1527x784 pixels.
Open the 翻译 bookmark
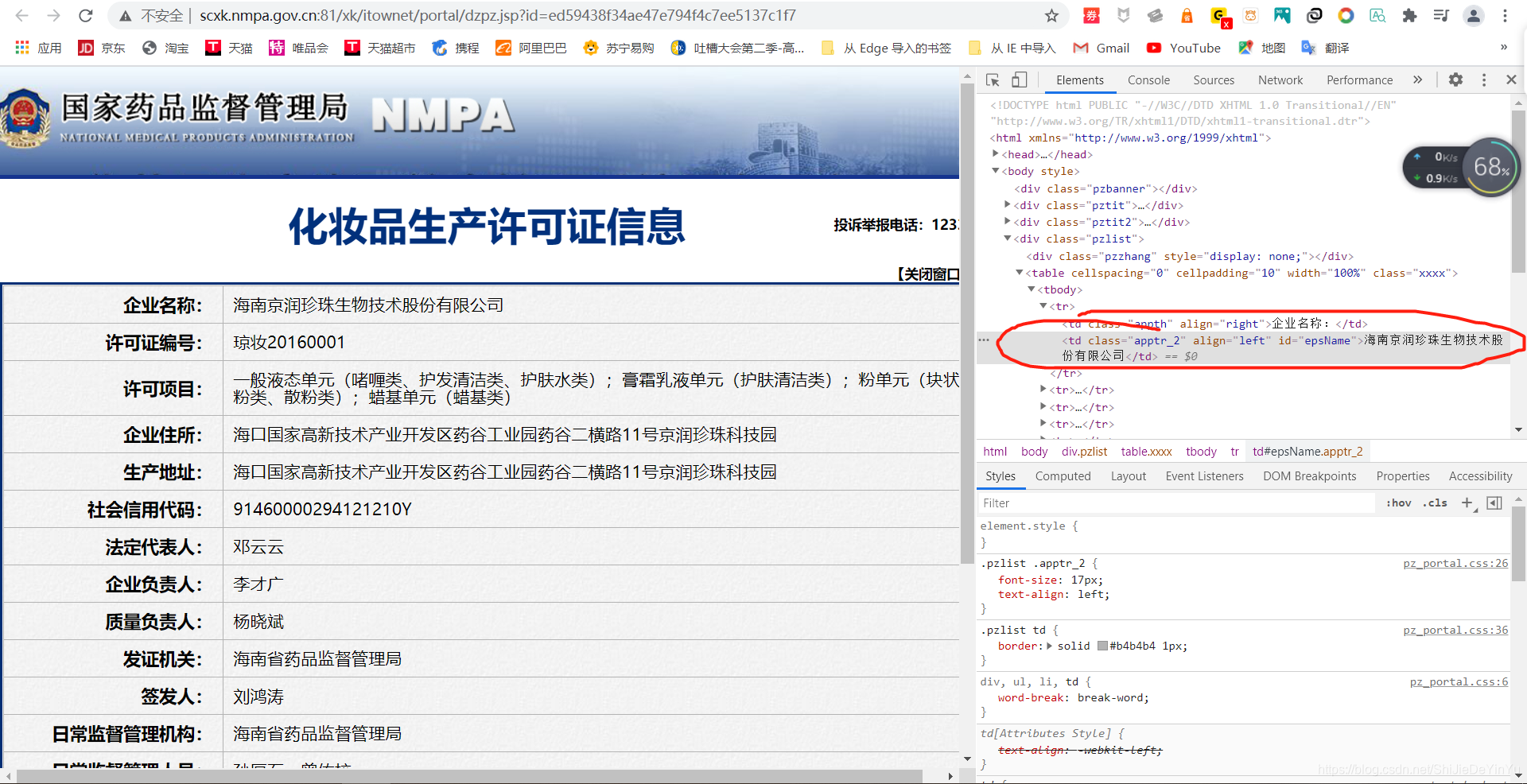click(1325, 48)
